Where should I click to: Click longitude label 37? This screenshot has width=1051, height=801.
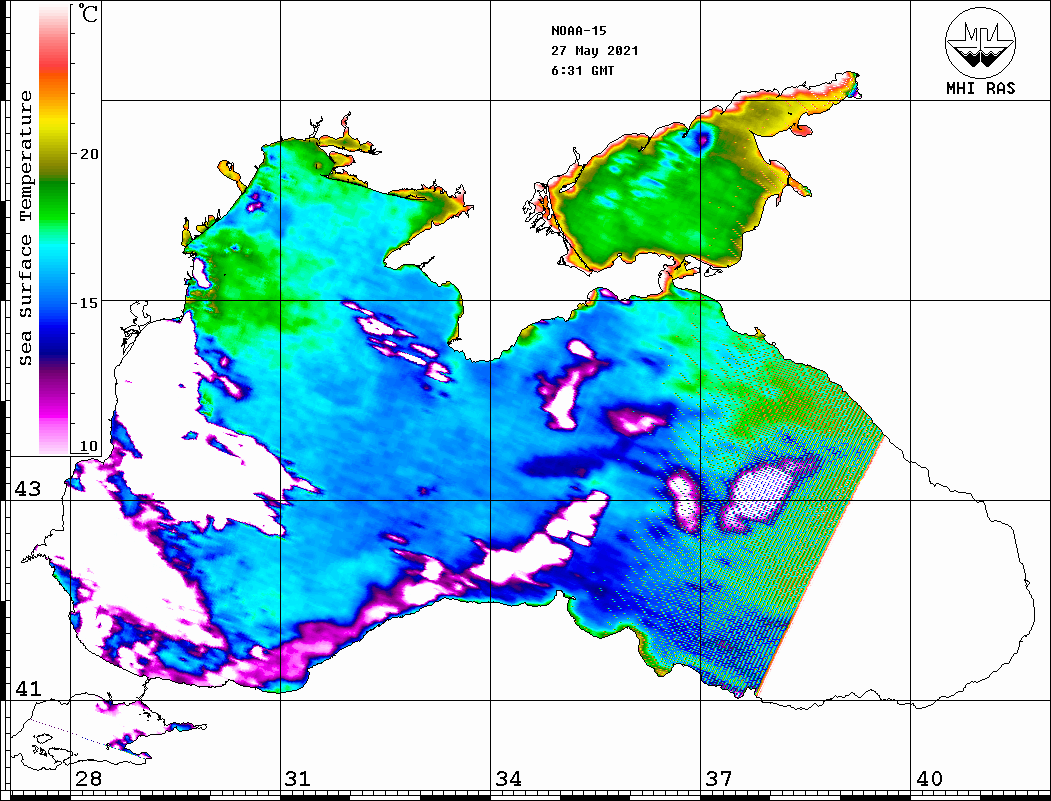718,778
